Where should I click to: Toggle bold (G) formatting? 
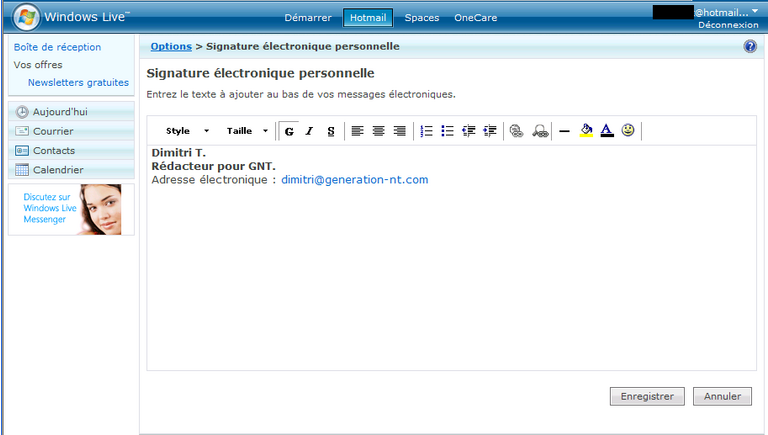[289, 131]
